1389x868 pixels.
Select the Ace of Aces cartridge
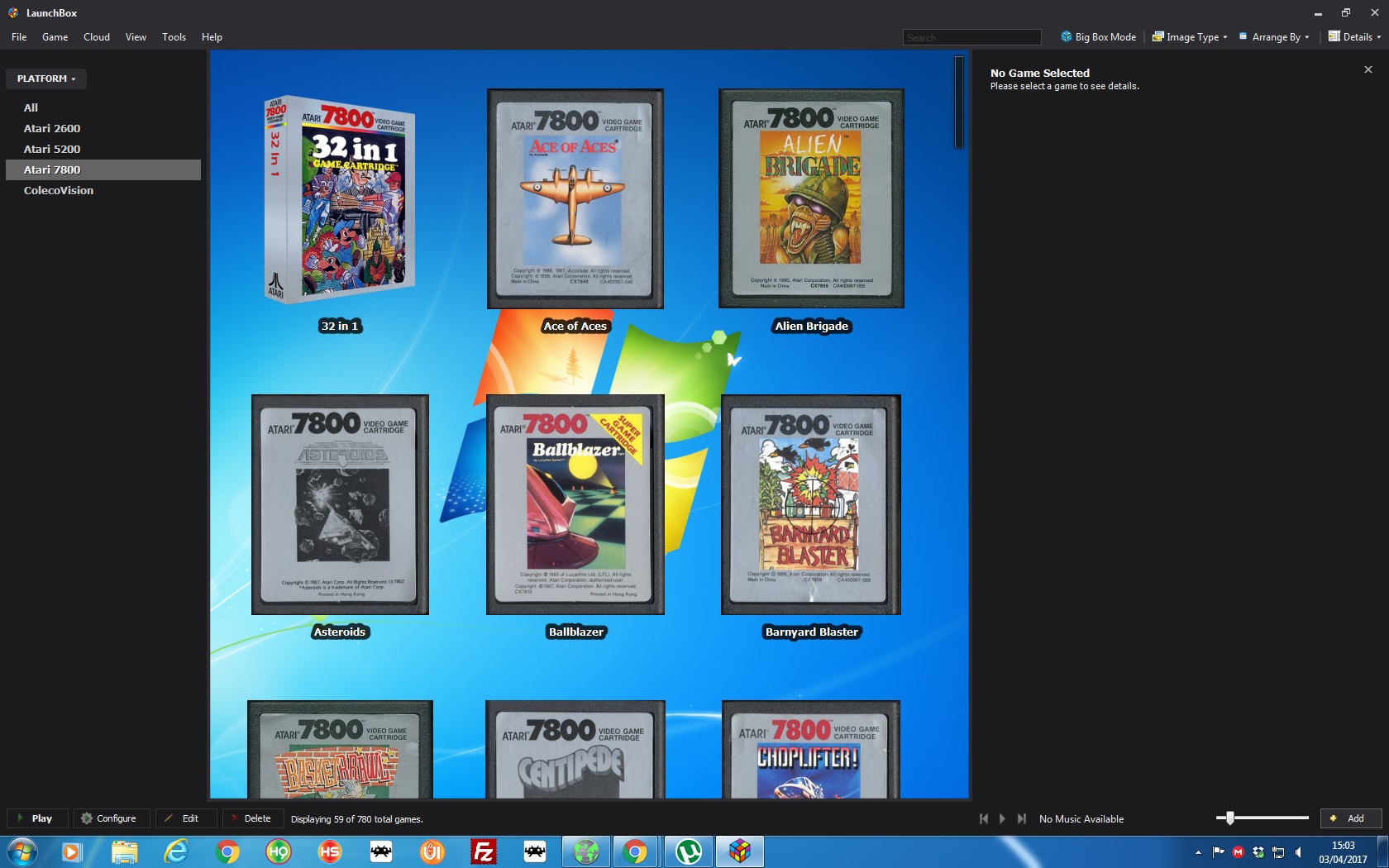[575, 198]
